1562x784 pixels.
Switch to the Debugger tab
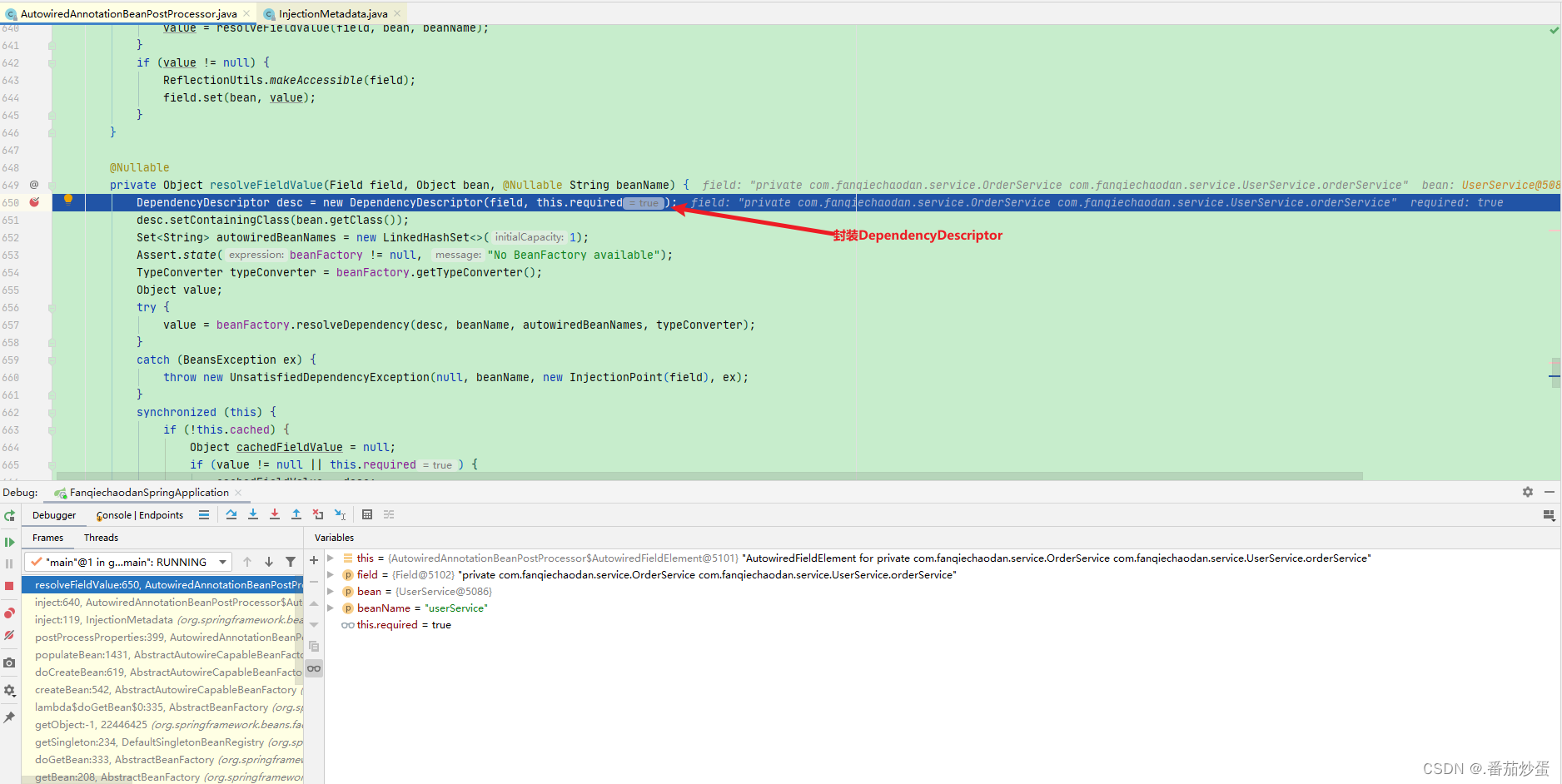pos(54,515)
